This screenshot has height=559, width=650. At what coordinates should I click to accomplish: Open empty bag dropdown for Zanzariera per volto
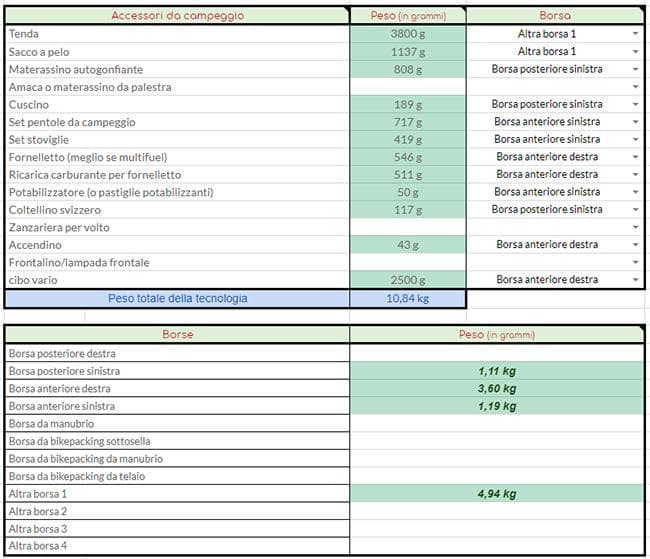635,227
